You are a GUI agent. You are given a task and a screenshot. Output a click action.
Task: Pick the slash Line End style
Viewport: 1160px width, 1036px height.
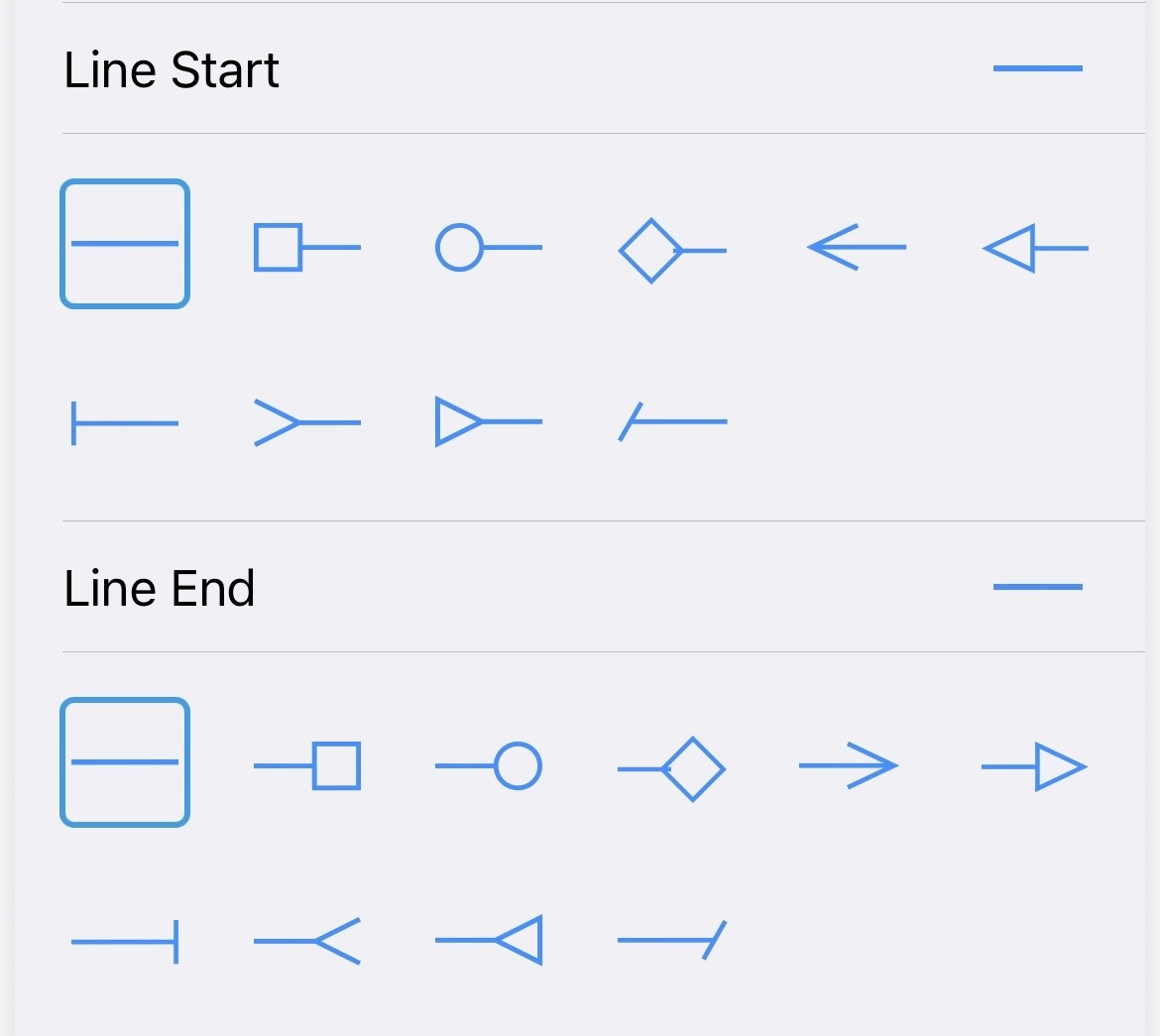click(x=672, y=940)
